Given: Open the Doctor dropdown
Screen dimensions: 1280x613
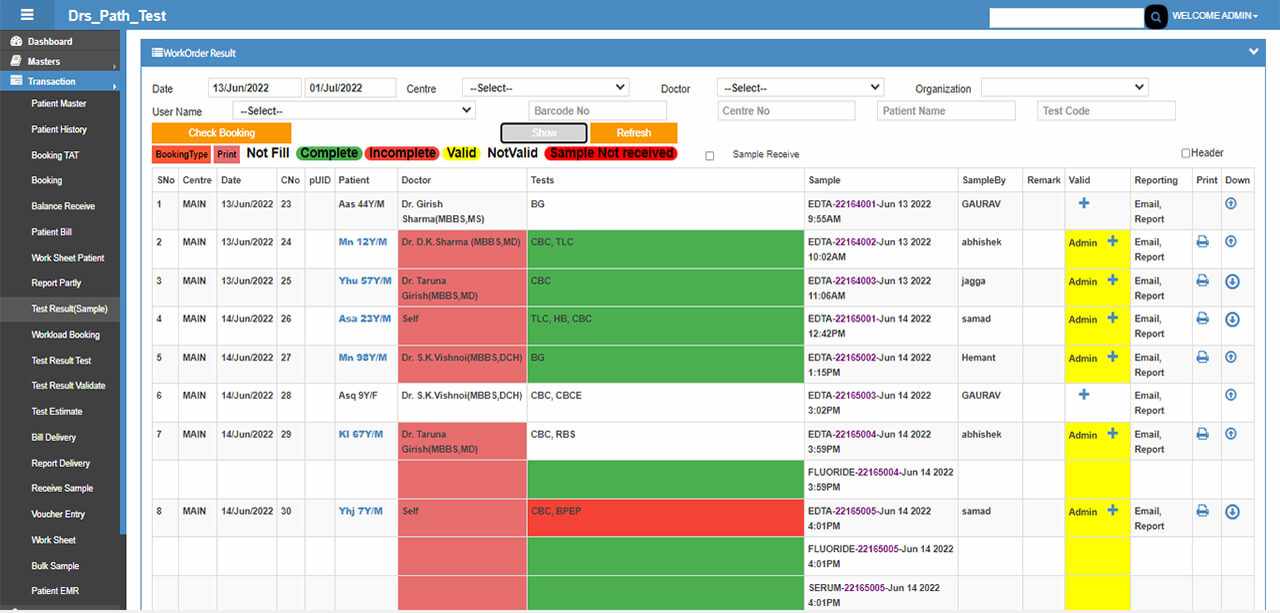Looking at the screenshot, I should (800, 88).
